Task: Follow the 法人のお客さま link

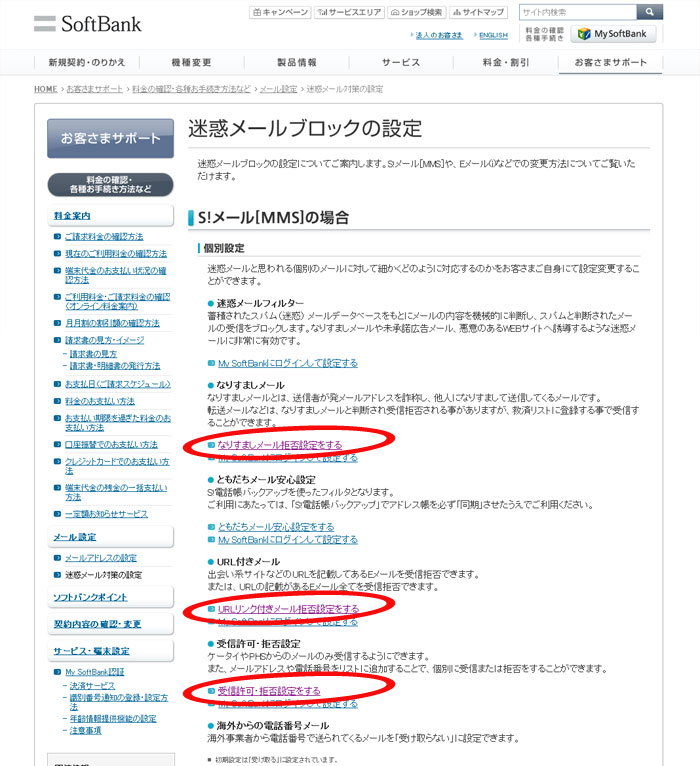Action: click(x=439, y=35)
